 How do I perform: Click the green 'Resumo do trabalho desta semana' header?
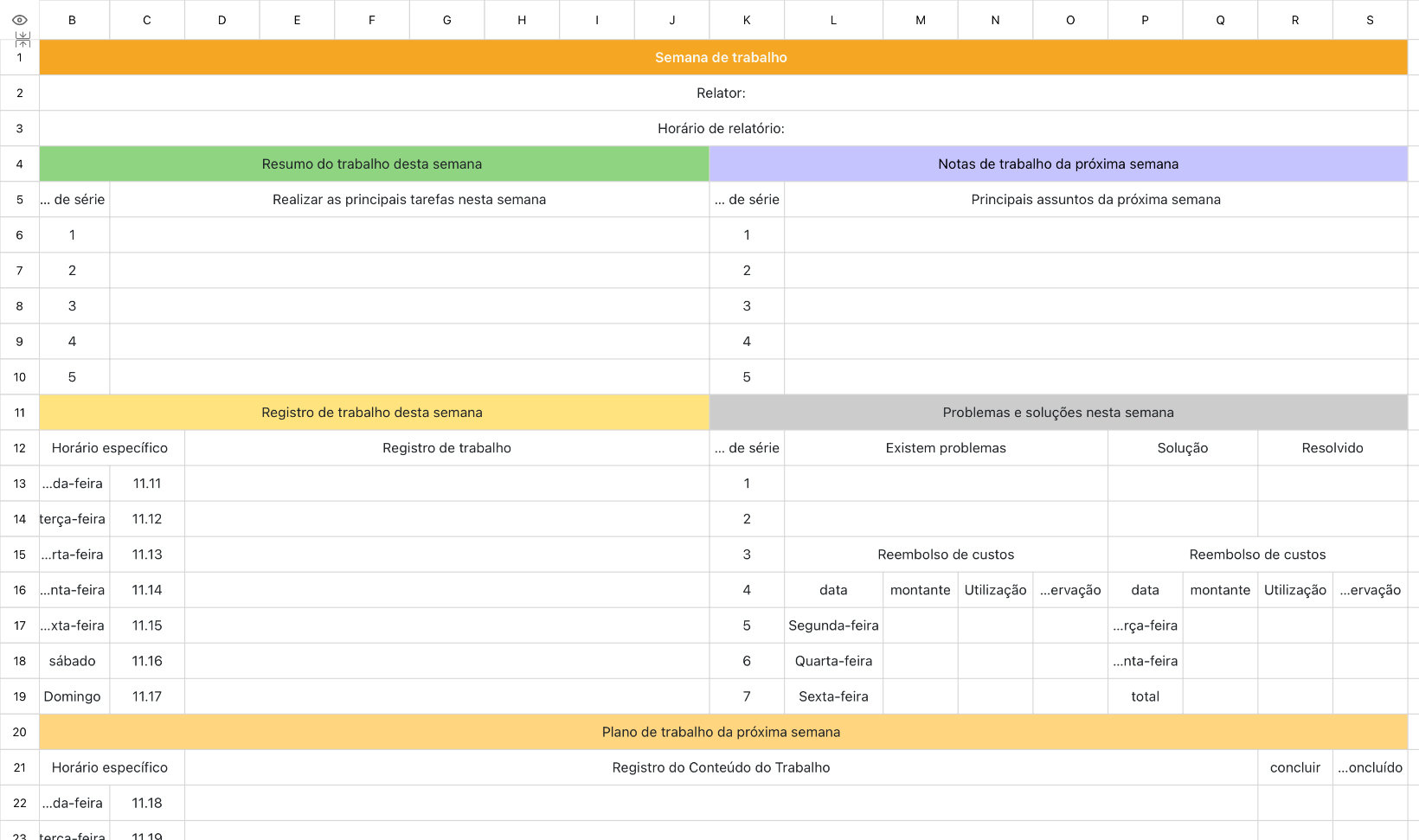[374, 164]
